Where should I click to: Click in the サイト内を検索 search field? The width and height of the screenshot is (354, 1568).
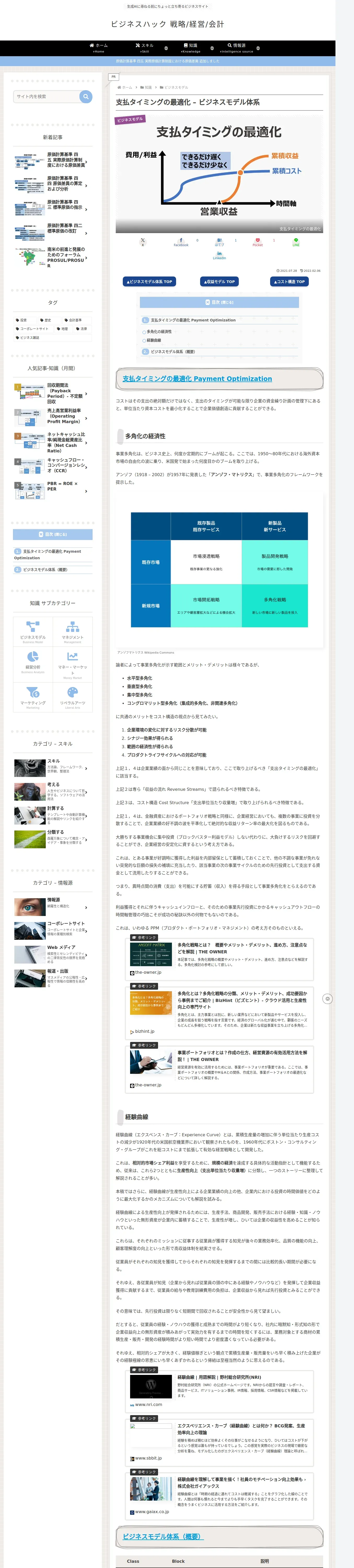click(x=46, y=96)
